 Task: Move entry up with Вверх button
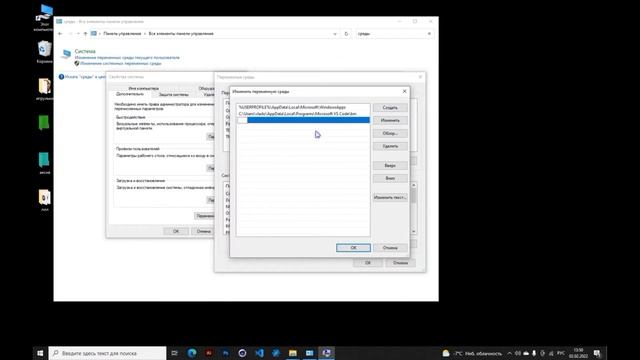coord(390,165)
